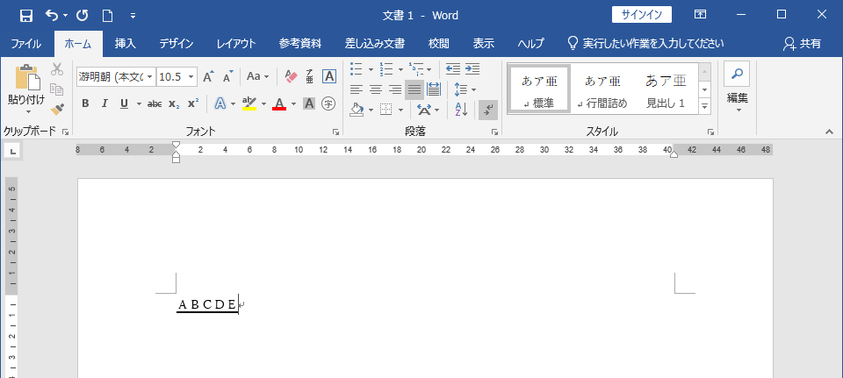Switch to the 校閲 tab
The width and height of the screenshot is (843, 378).
(x=439, y=44)
